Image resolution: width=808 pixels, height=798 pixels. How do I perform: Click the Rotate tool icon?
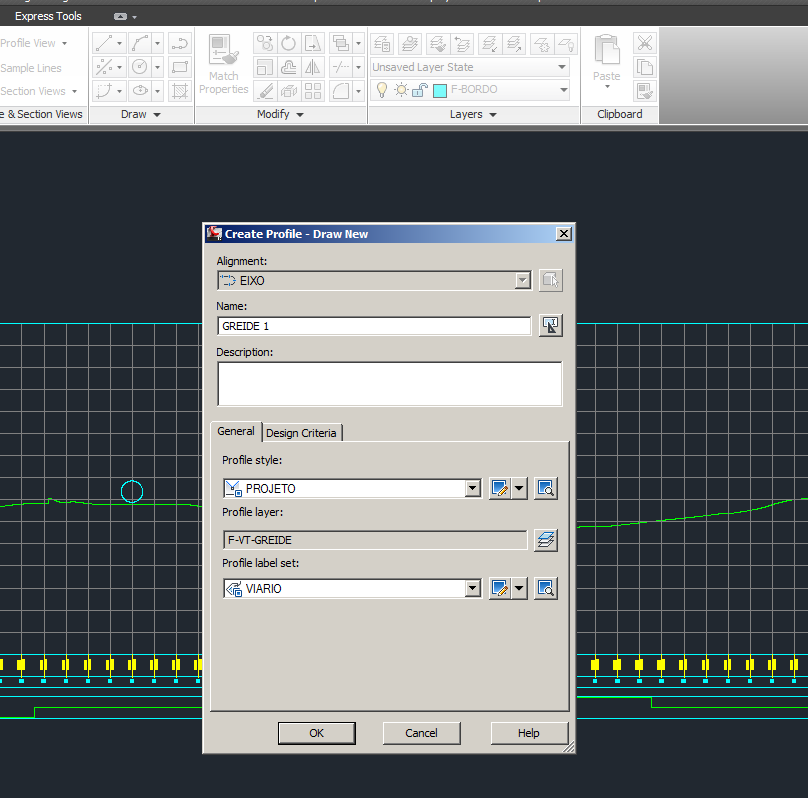pos(287,42)
